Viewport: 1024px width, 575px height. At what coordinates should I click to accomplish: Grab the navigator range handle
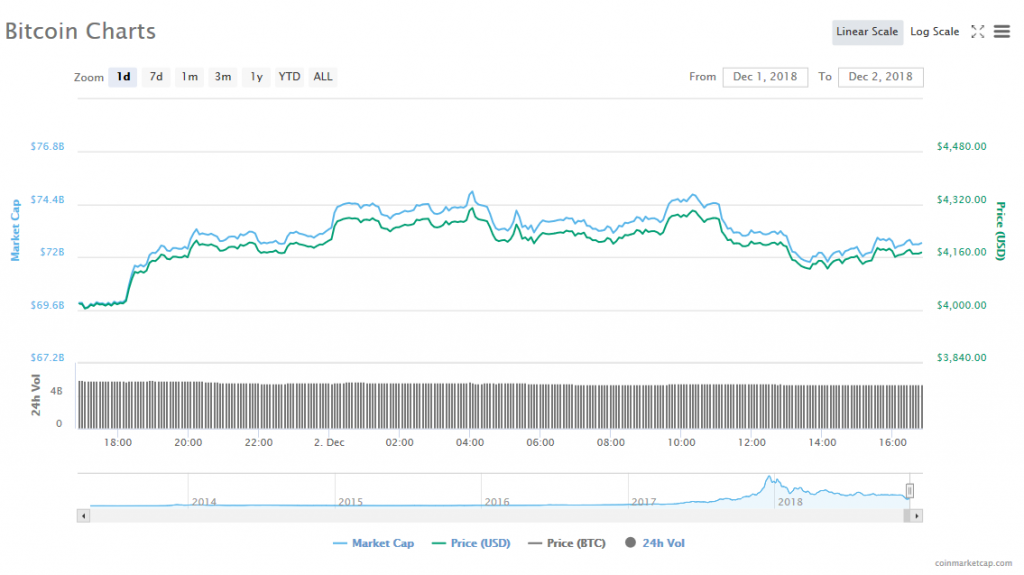tap(909, 490)
